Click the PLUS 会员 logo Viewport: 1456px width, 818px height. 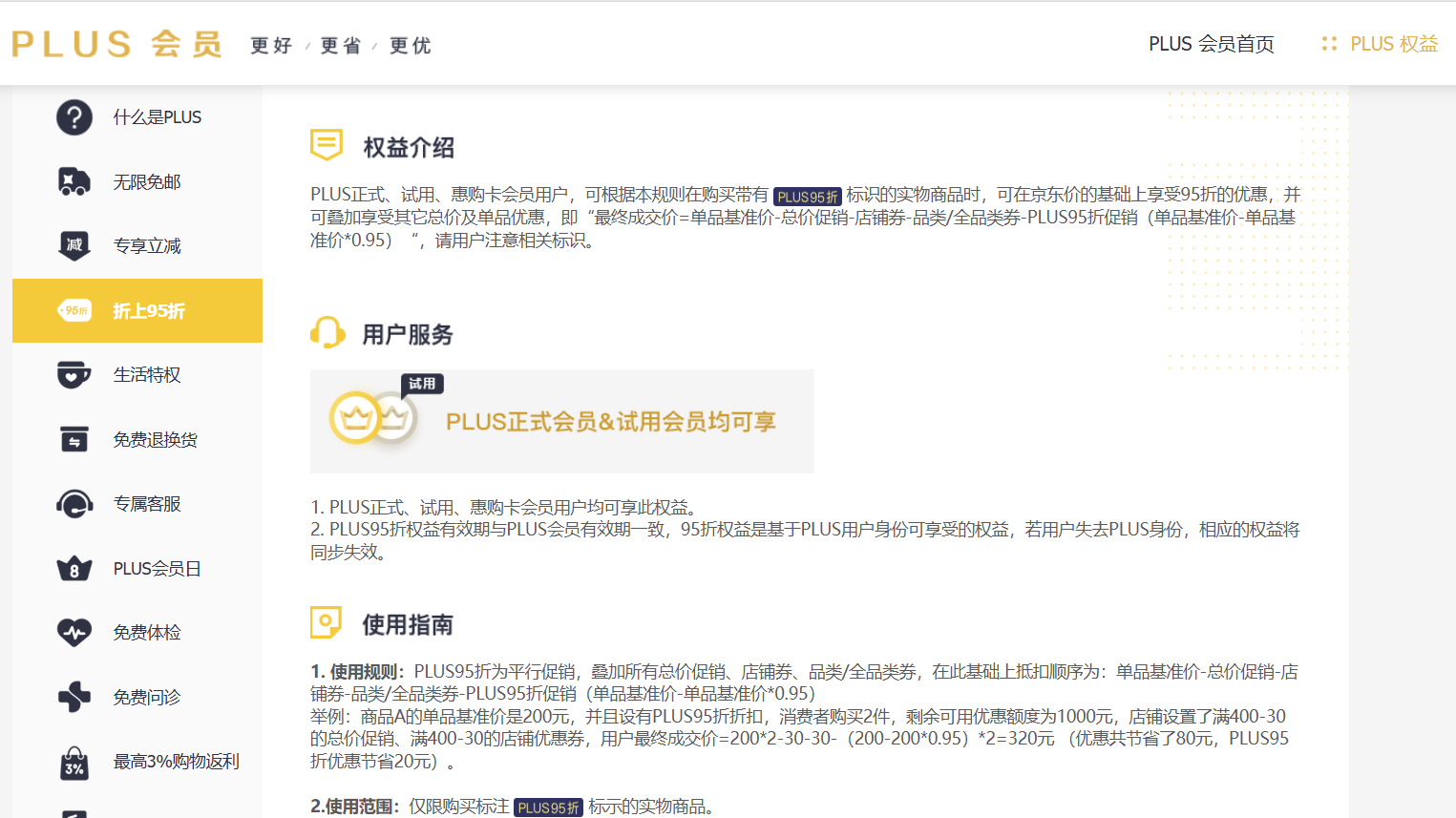click(x=116, y=44)
